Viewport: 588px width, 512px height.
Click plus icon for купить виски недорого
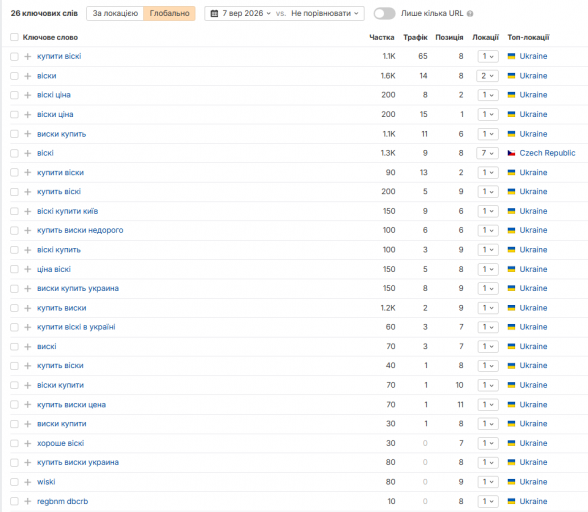pyautogui.click(x=27, y=230)
